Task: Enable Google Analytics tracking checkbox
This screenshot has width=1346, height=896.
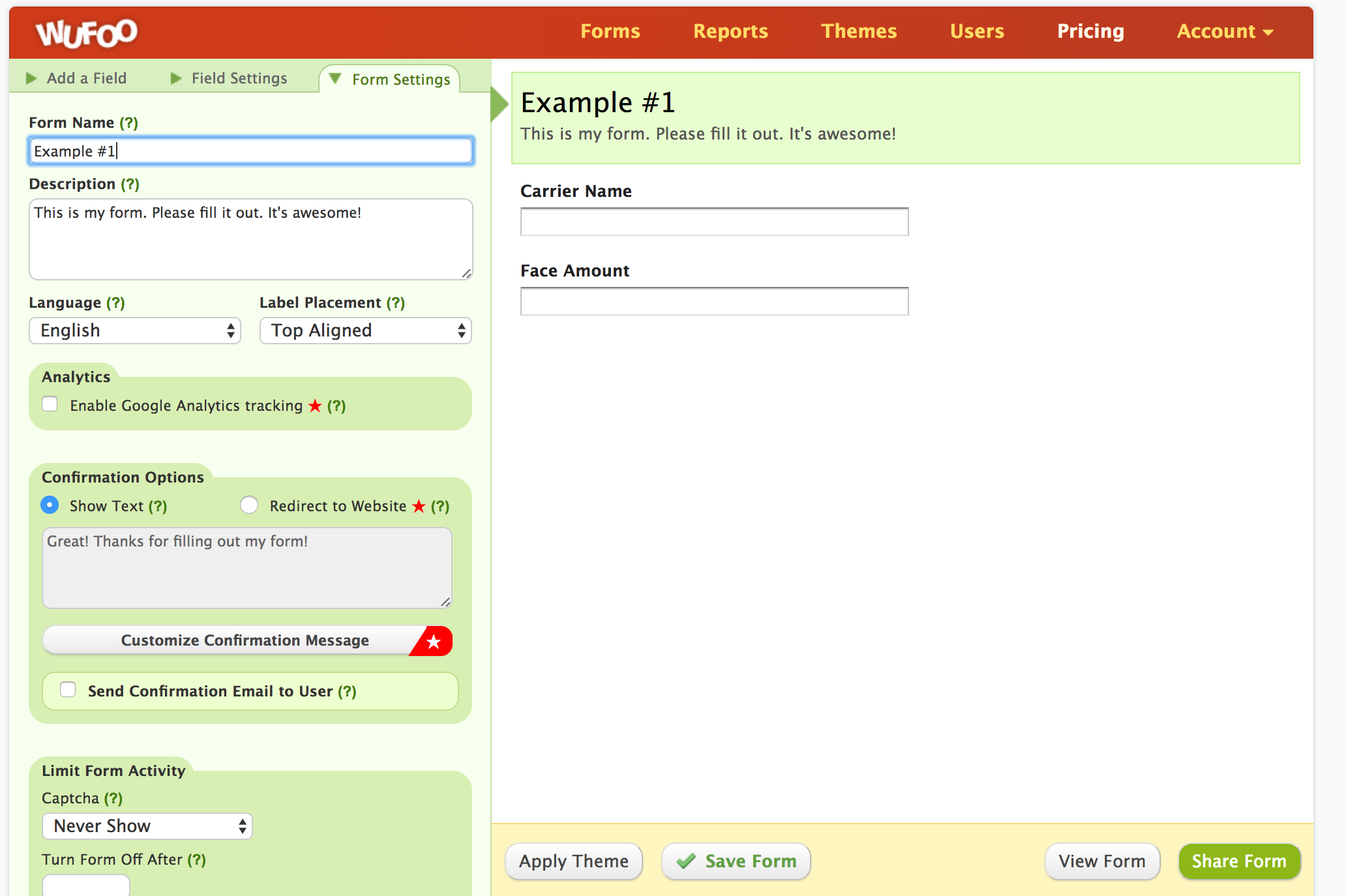Action: point(50,404)
